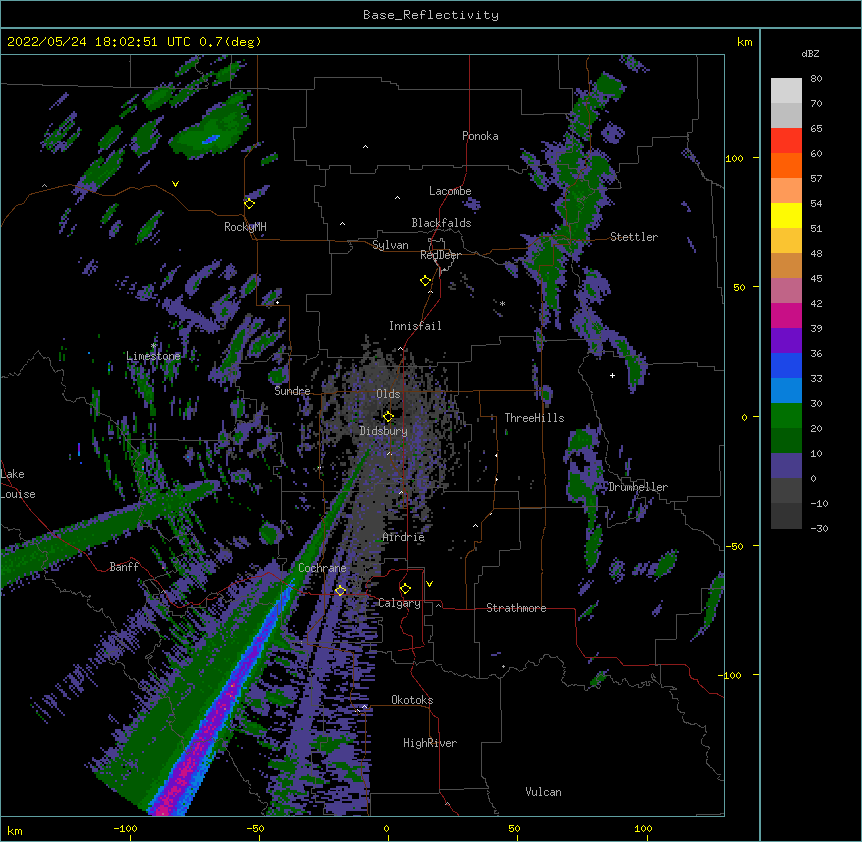This screenshot has height=842, width=862.
Task: Select the yellow diamond marker above Calgary label
Action: (405, 589)
